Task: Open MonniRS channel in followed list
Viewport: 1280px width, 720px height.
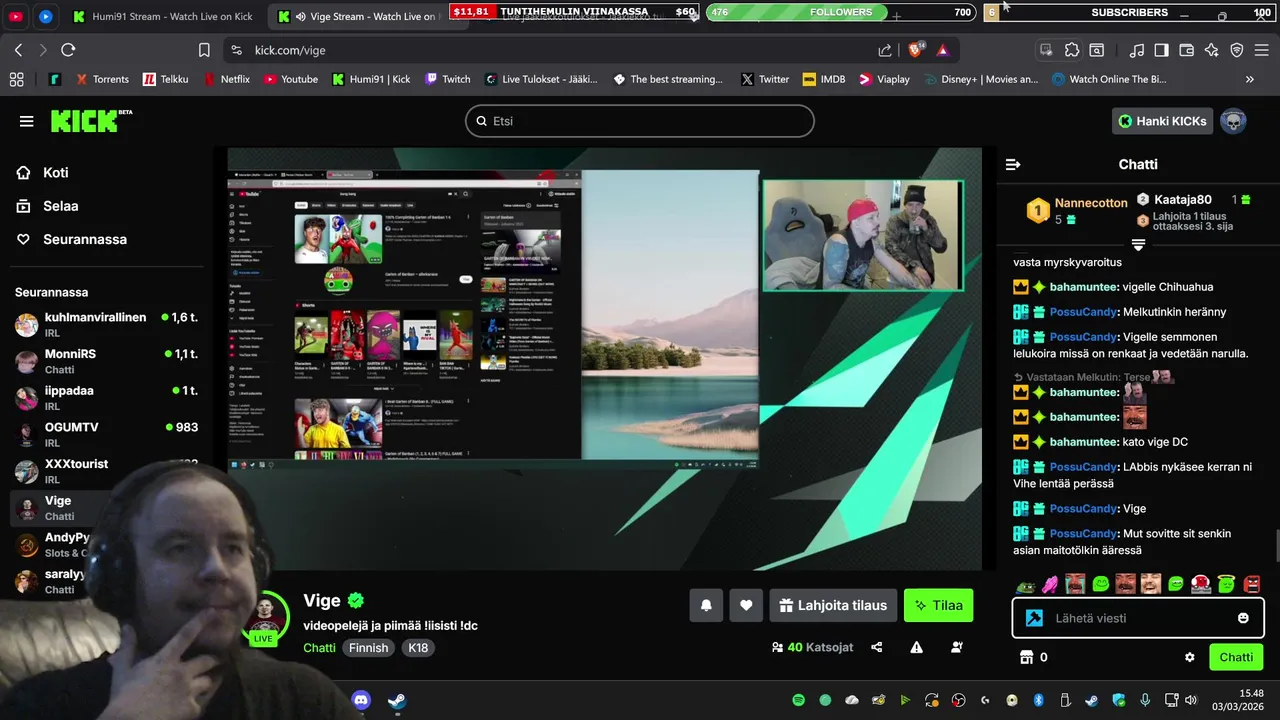Action: tap(106, 361)
